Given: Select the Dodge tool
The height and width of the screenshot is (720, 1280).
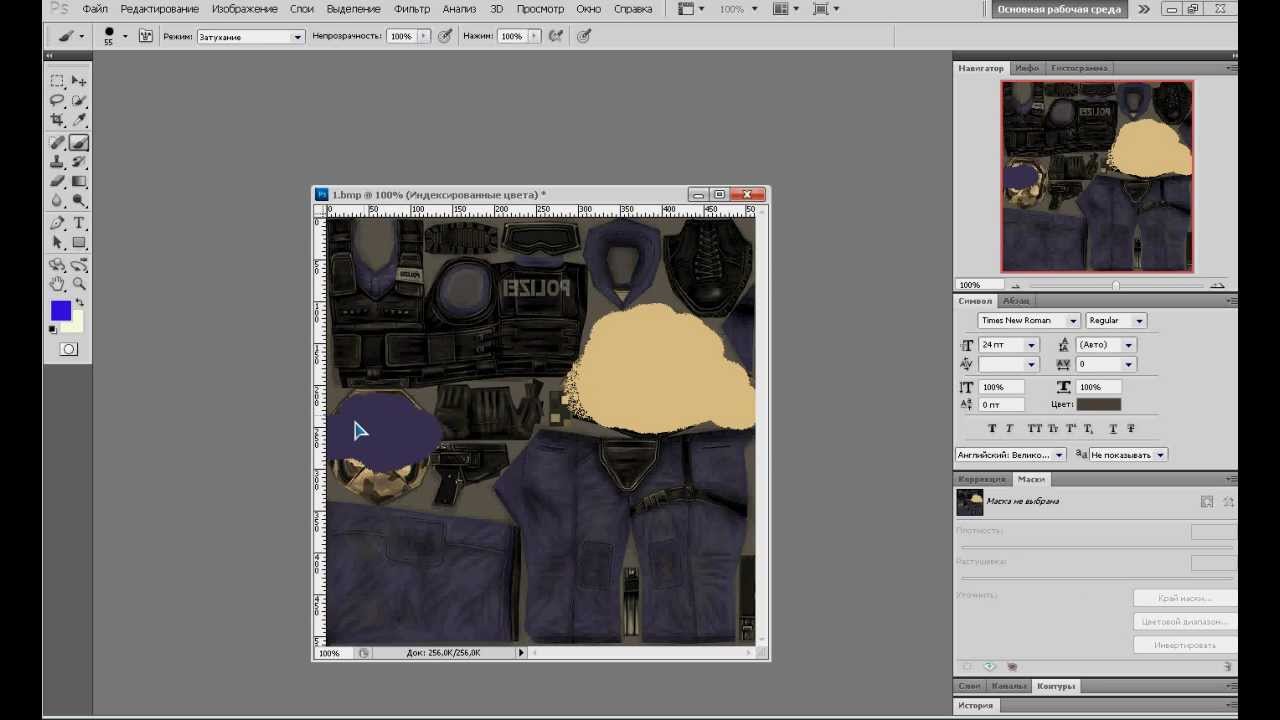Looking at the screenshot, I should click(x=79, y=201).
